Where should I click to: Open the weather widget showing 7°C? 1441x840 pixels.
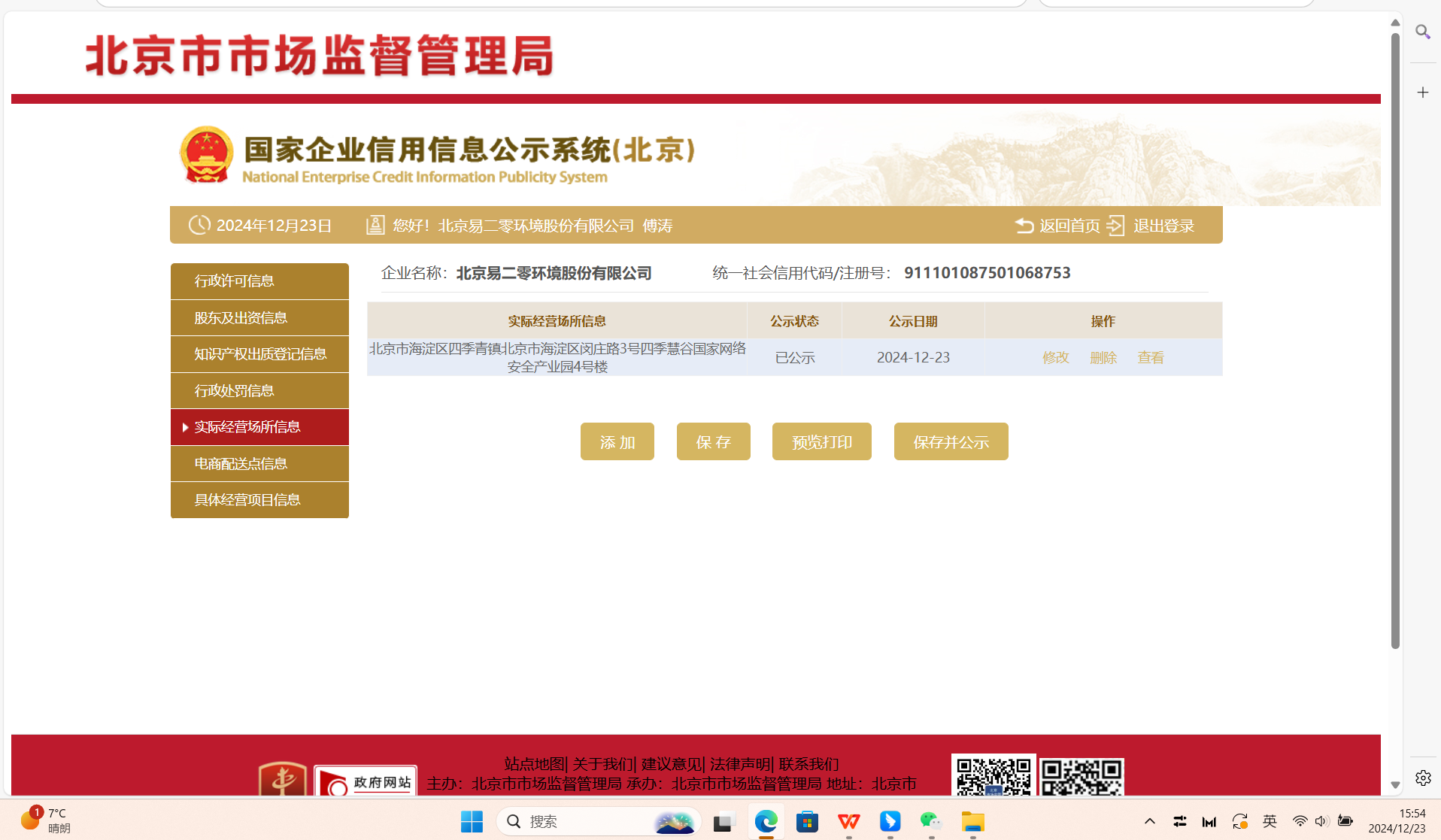point(45,820)
